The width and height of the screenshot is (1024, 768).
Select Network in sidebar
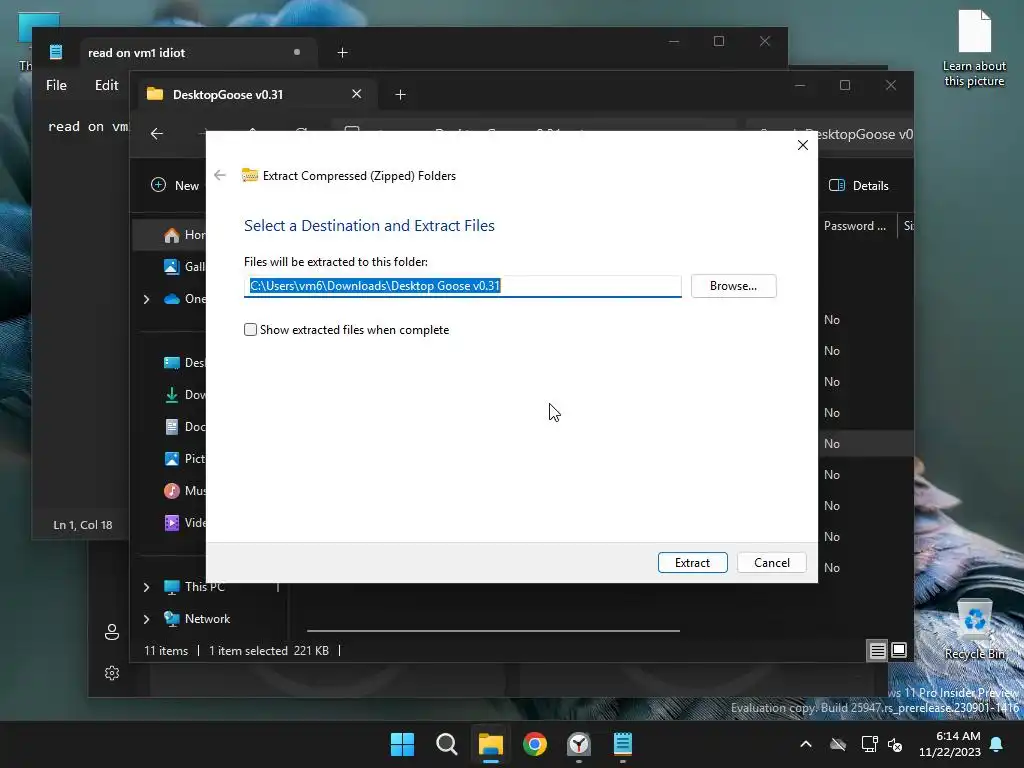(x=197, y=618)
